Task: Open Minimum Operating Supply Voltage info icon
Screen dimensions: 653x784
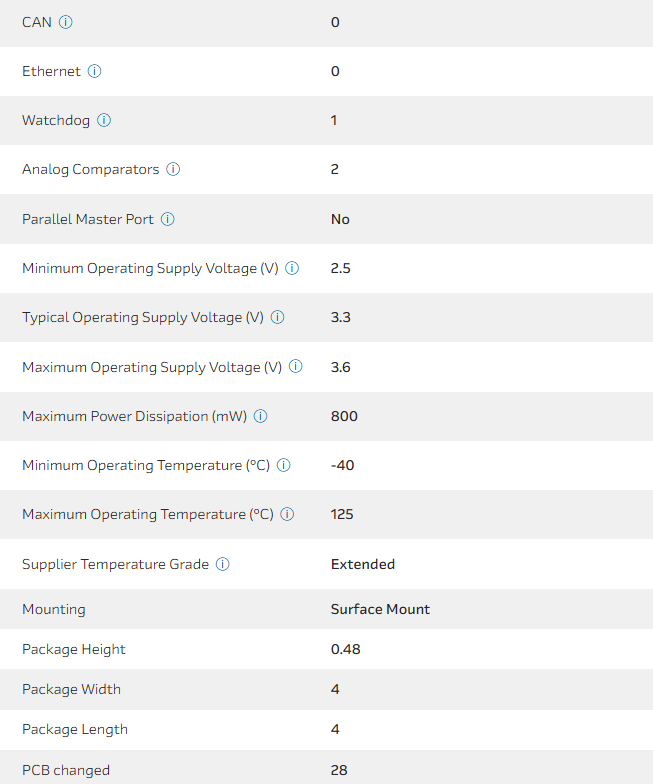Action: [292, 268]
